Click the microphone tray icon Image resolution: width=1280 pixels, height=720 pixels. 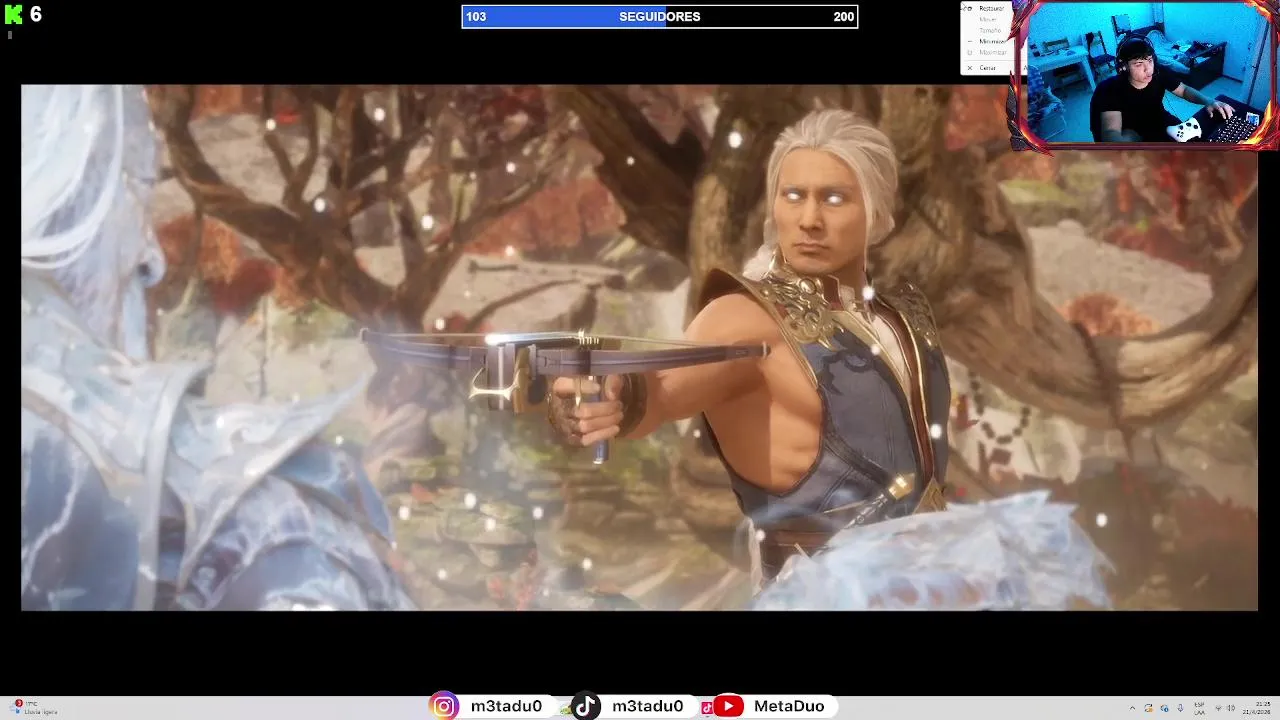[1181, 708]
